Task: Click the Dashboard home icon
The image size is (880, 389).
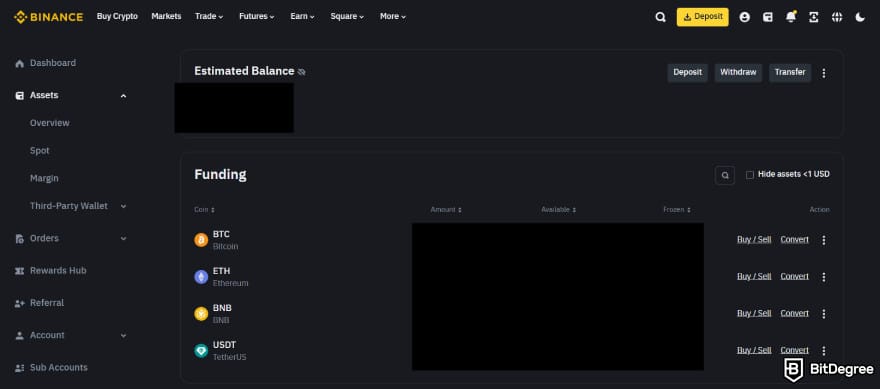Action: [x=20, y=63]
